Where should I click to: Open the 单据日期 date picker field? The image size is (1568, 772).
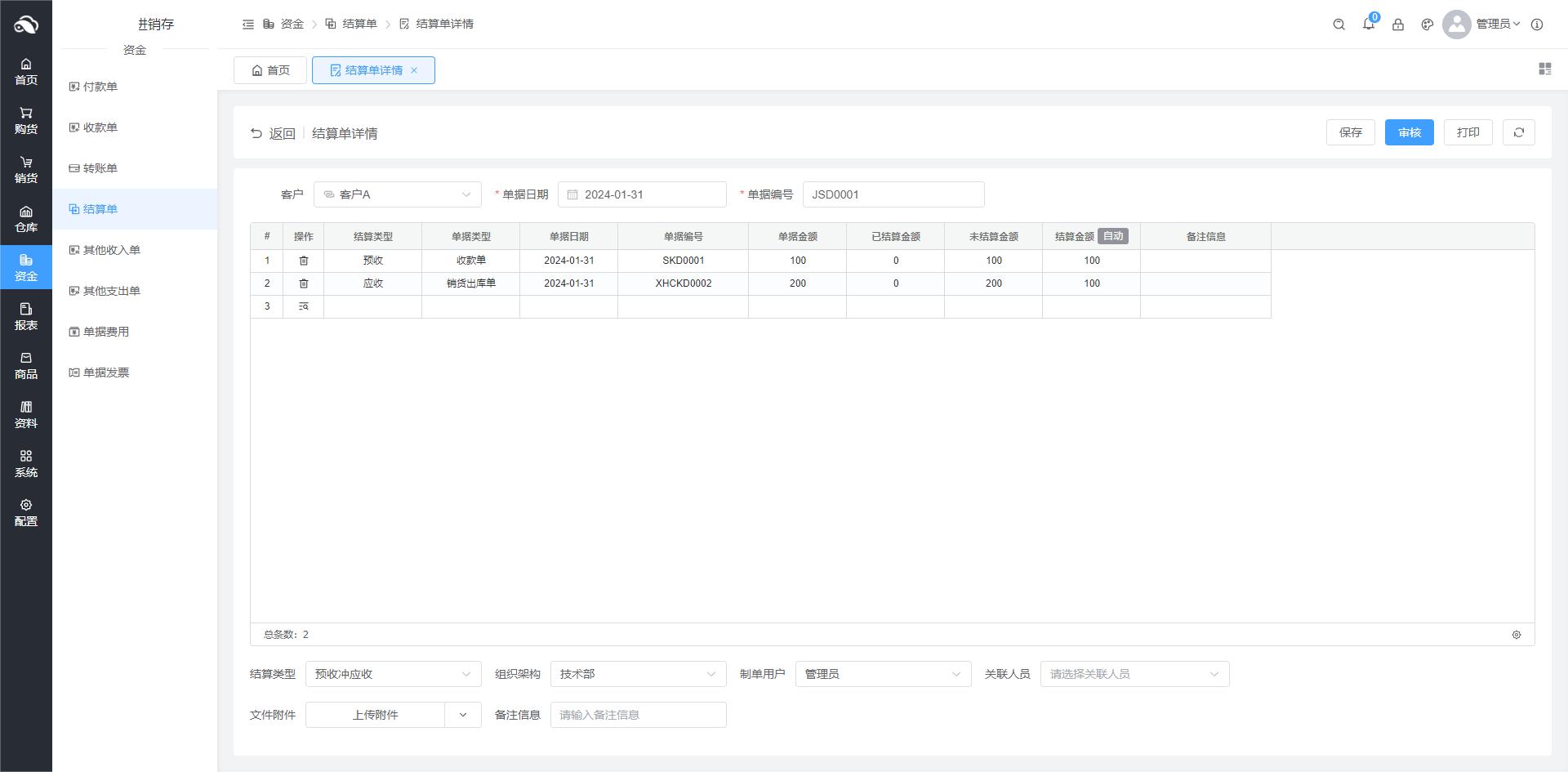point(642,194)
